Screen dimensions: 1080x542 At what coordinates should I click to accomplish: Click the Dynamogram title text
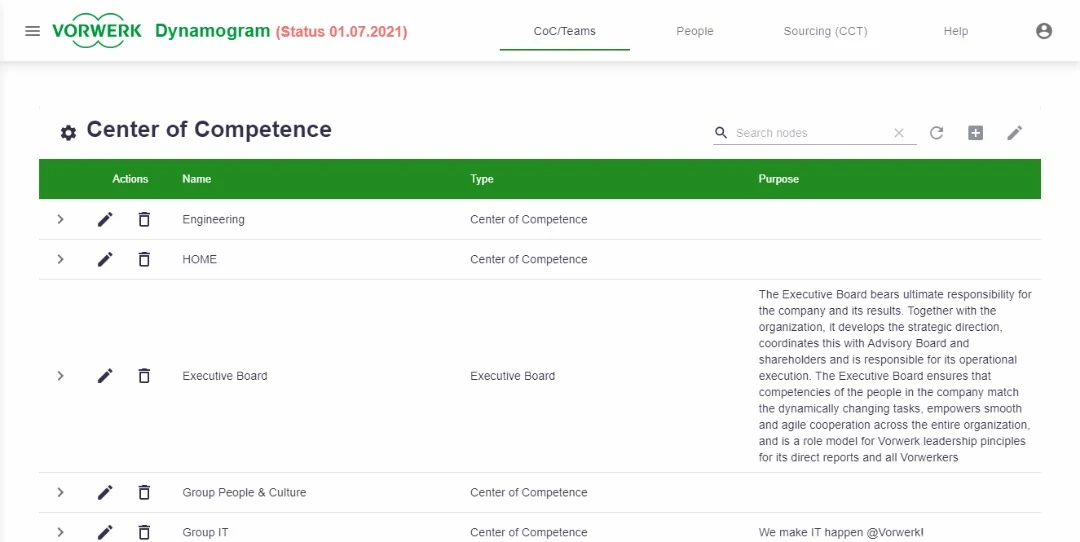coord(212,31)
